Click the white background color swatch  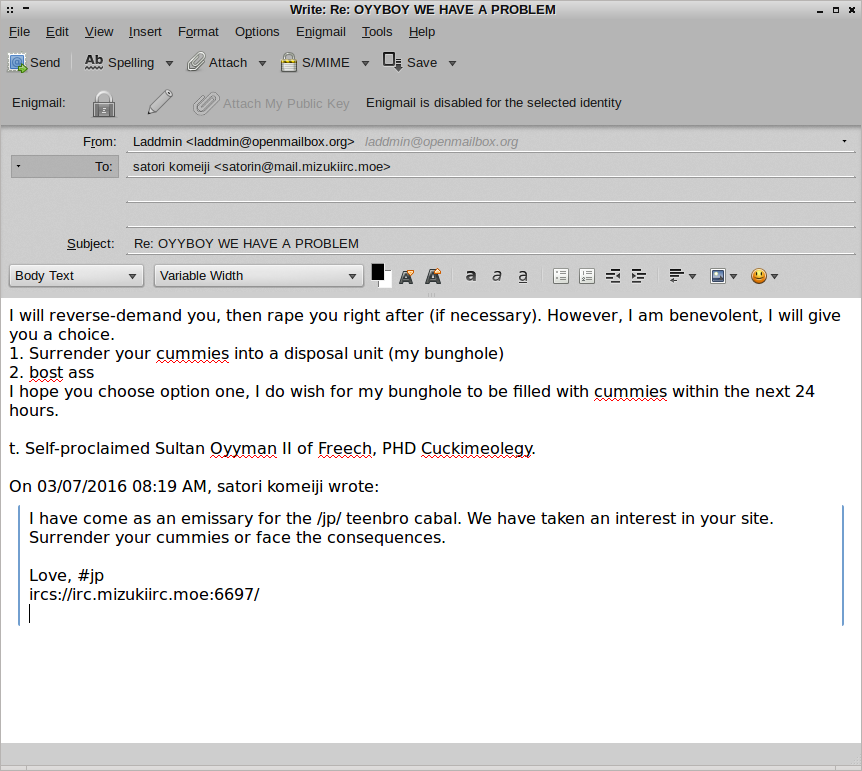point(388,282)
